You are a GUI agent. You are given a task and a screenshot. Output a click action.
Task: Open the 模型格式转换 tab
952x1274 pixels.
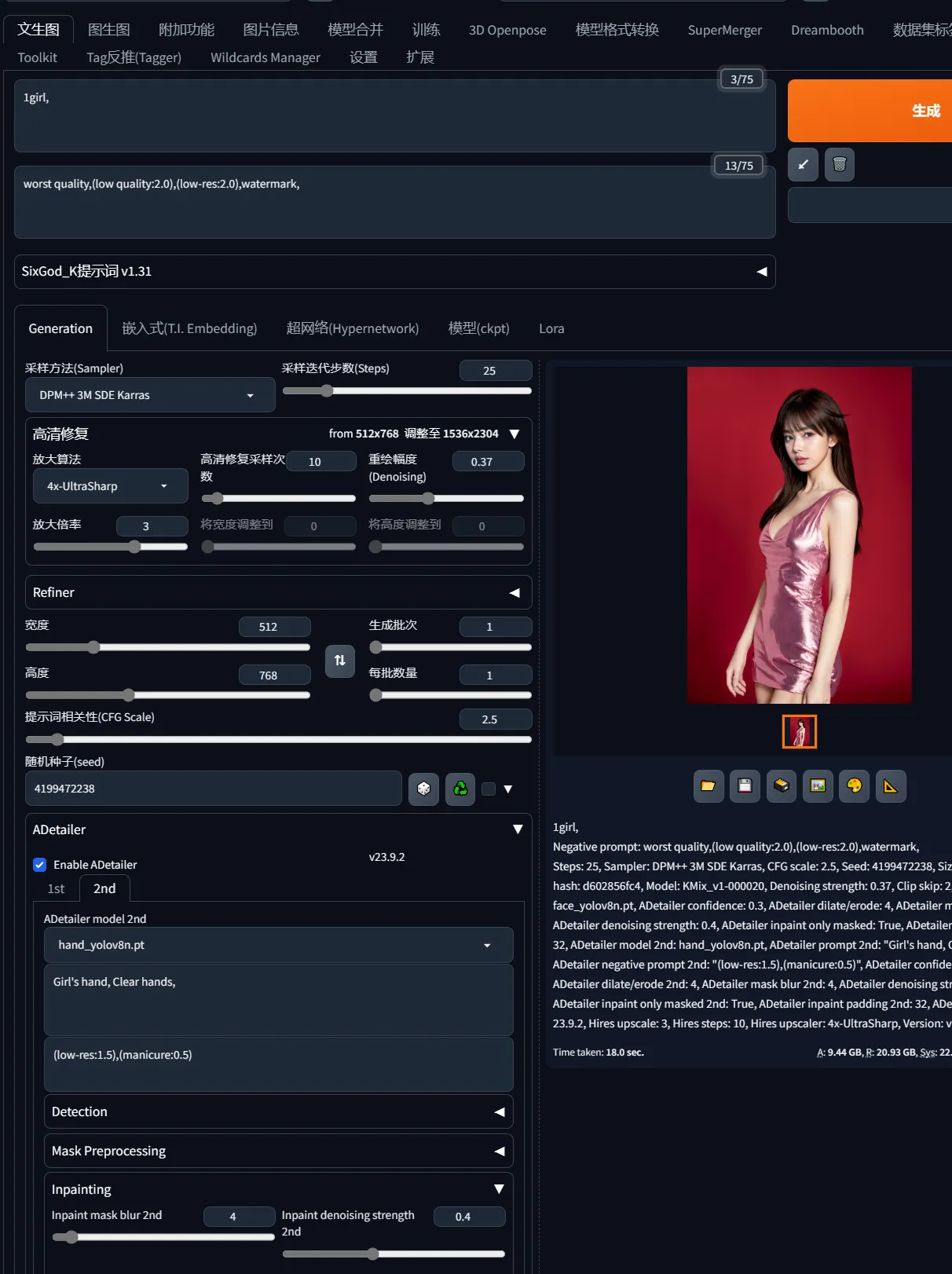coord(617,30)
